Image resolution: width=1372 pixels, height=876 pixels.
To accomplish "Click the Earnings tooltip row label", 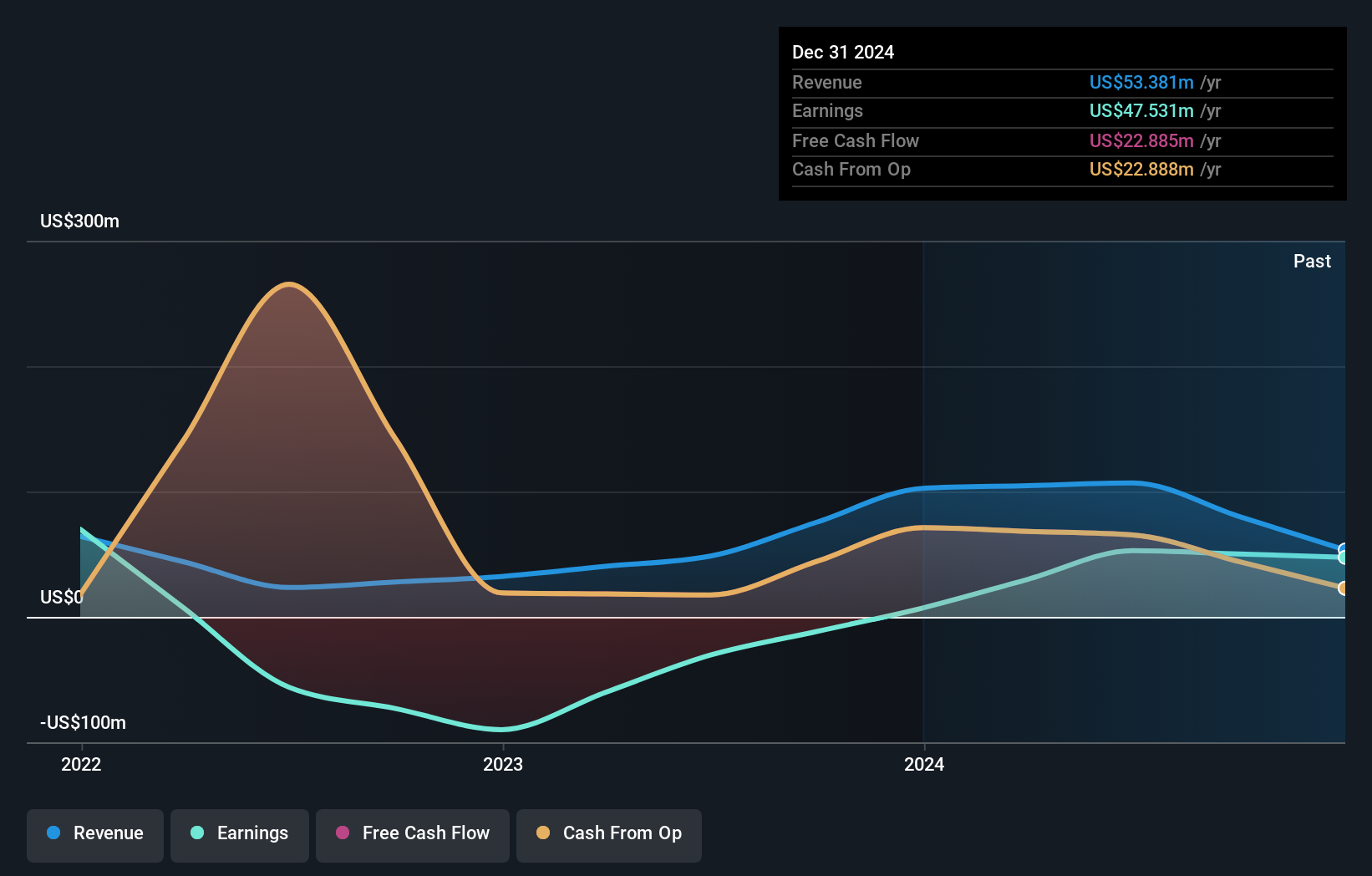I will coord(827,111).
